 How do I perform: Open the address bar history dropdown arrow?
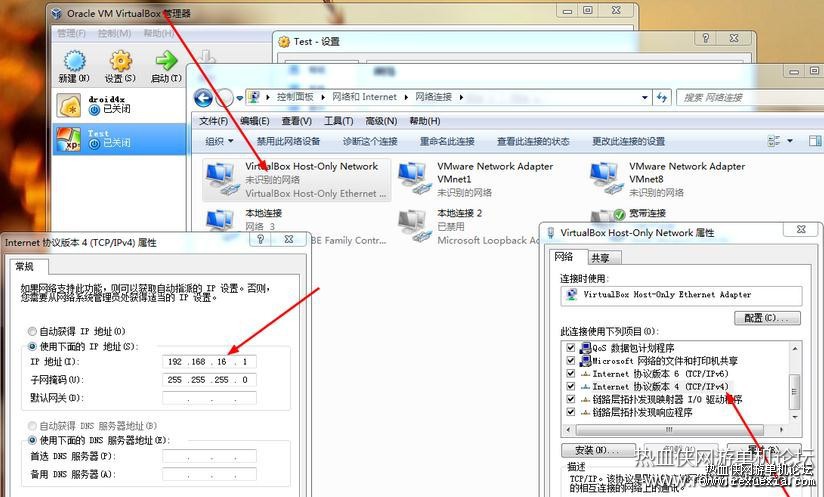[x=645, y=97]
